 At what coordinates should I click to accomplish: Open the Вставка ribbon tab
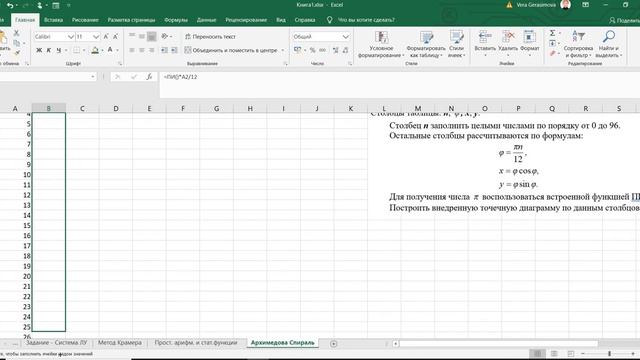pos(53,20)
